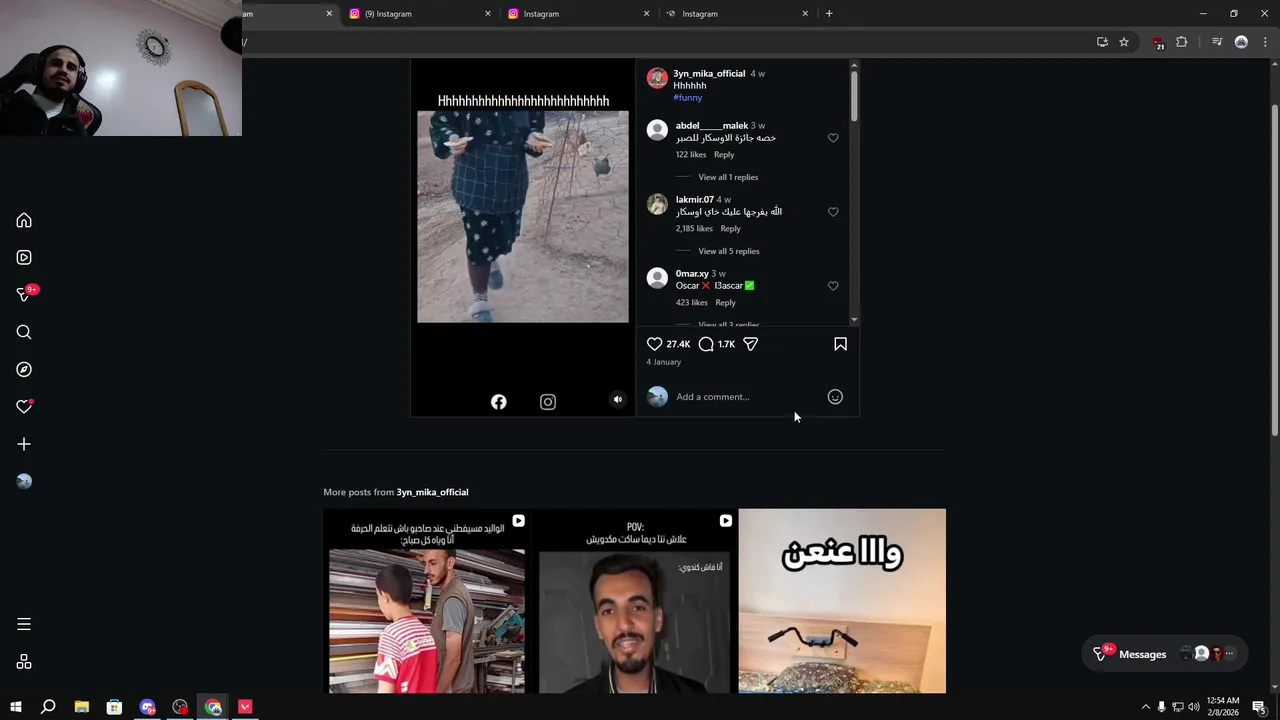Click Instagram logo on the video

548,402
